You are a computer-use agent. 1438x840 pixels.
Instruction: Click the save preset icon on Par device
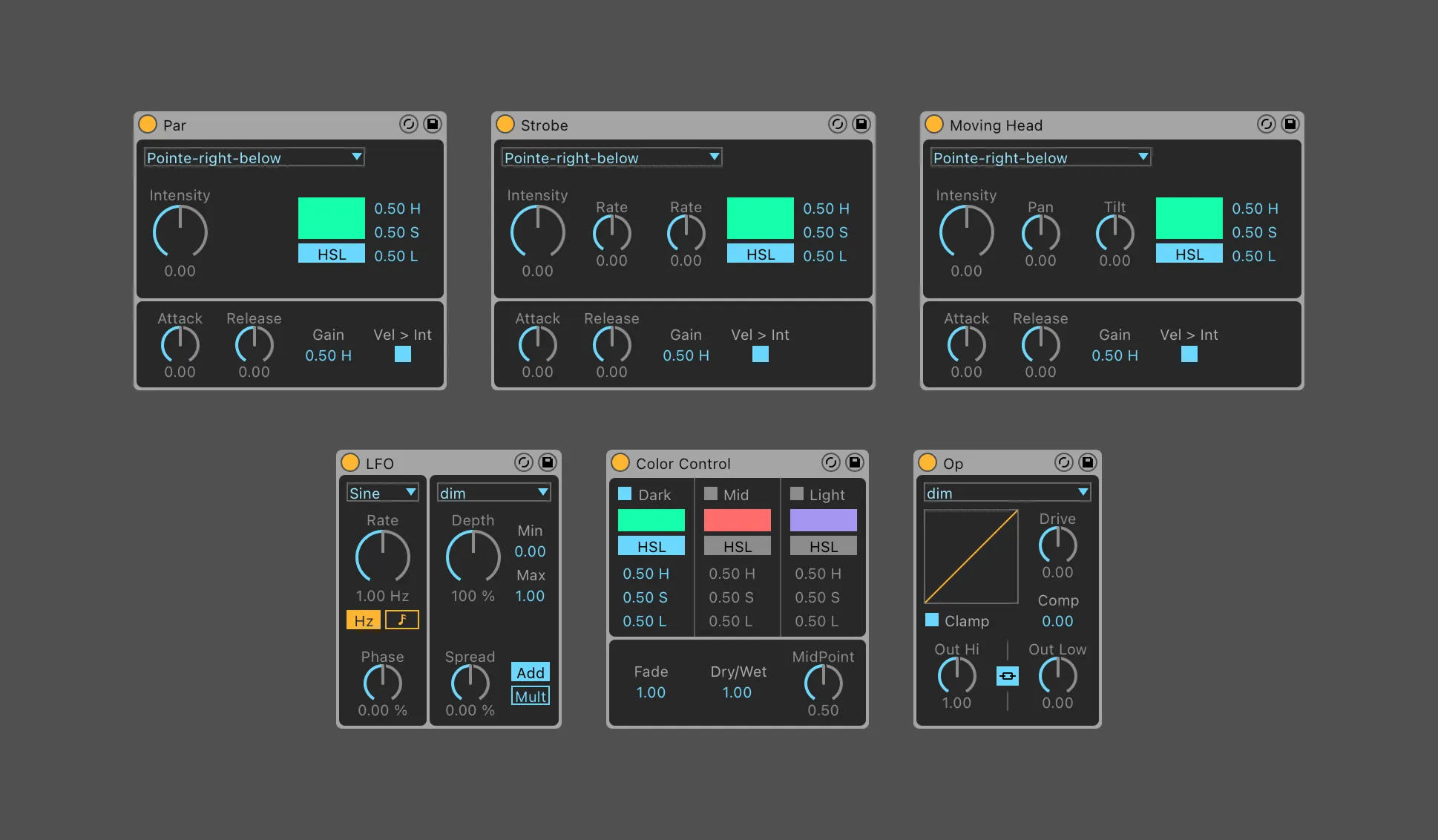click(432, 124)
